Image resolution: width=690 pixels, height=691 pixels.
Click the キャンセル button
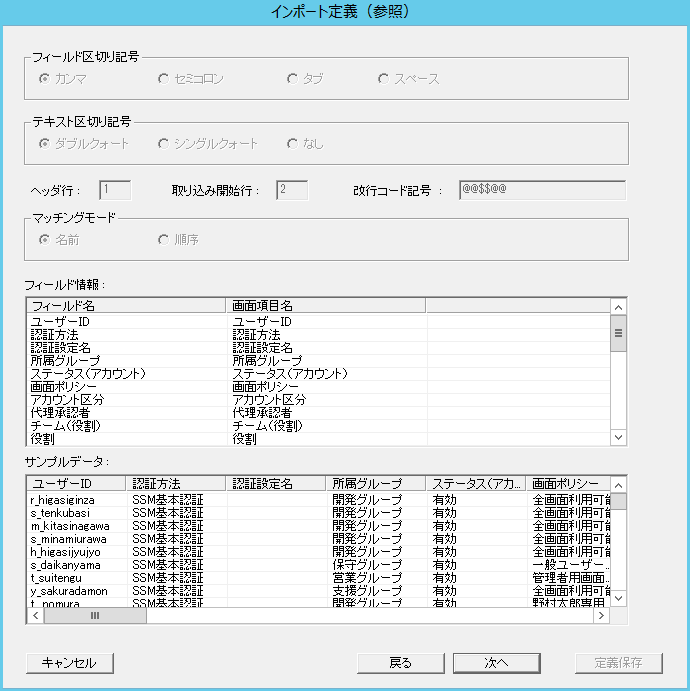pyautogui.click(x=70, y=663)
